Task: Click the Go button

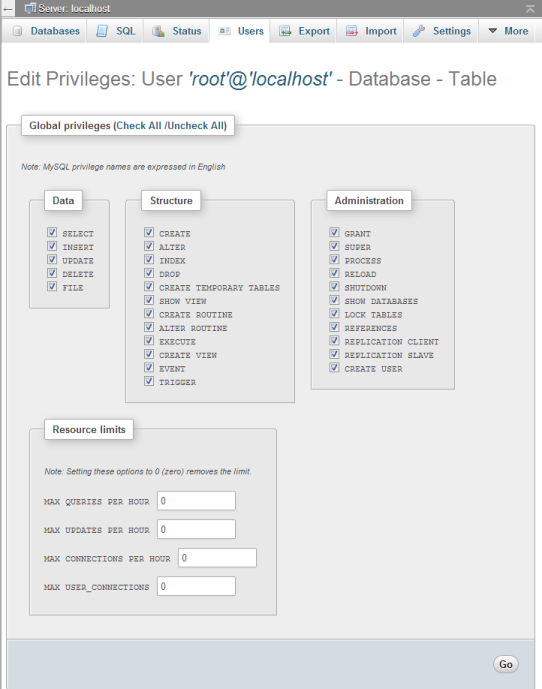Action: pos(506,664)
